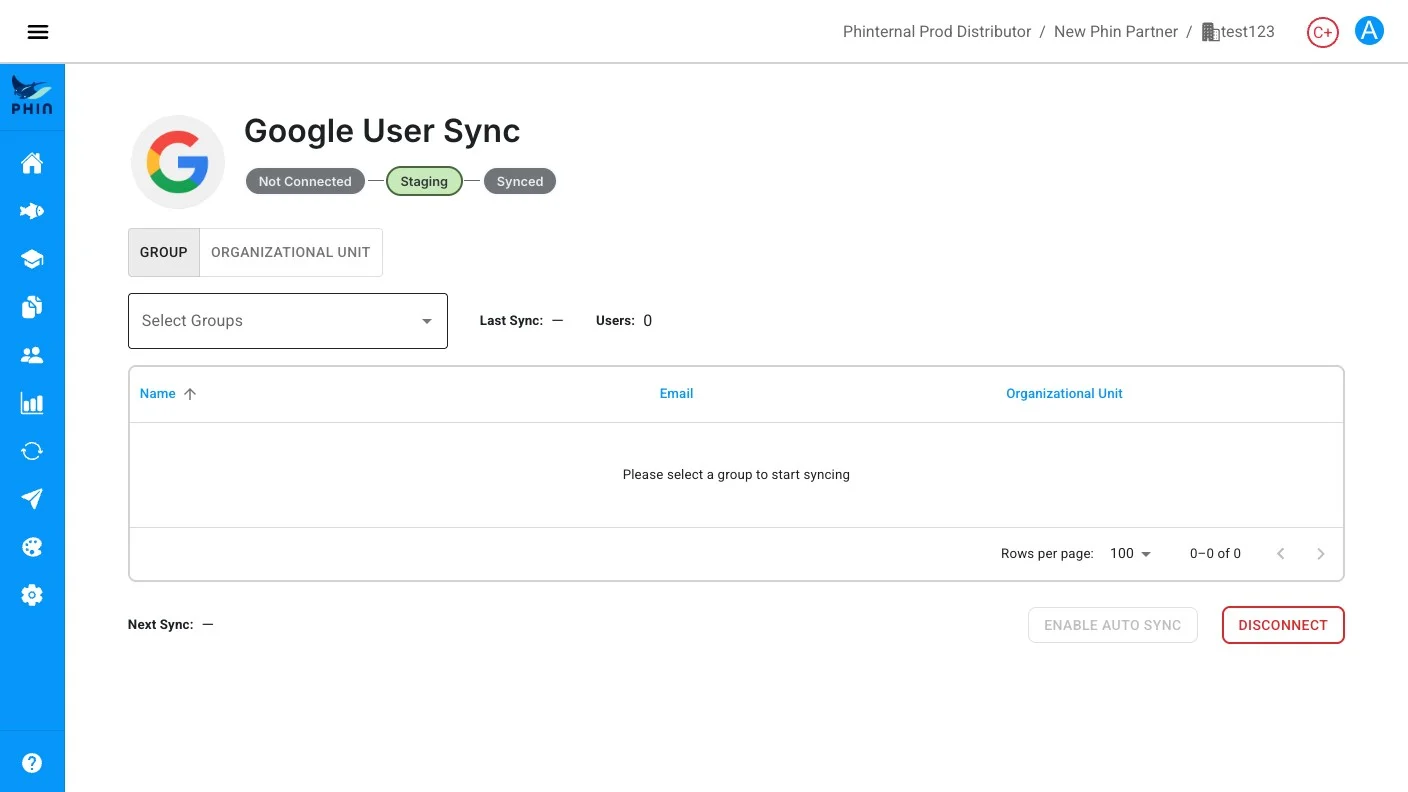The image size is (1408, 792).
Task: Open the settings gear icon in sidebar
Action: (x=32, y=595)
